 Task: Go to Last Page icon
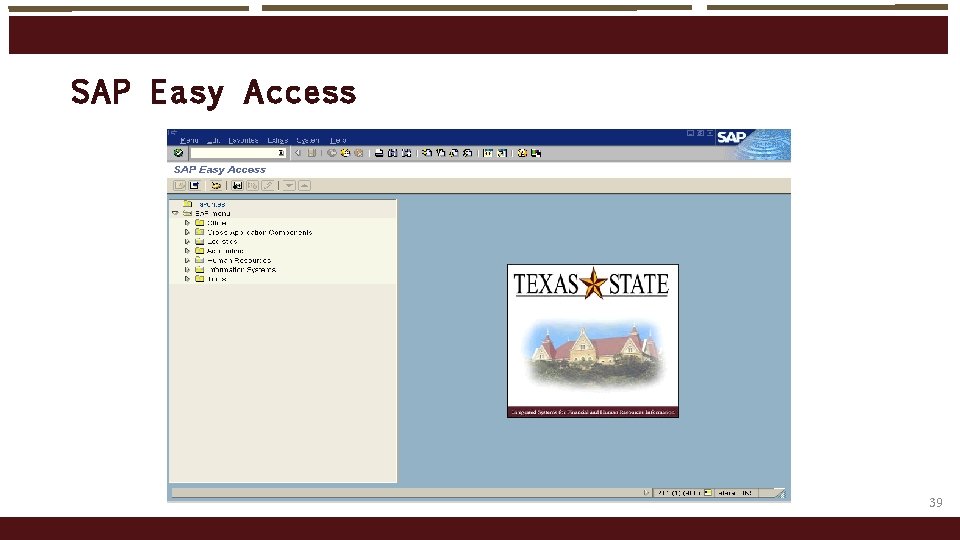click(x=468, y=153)
